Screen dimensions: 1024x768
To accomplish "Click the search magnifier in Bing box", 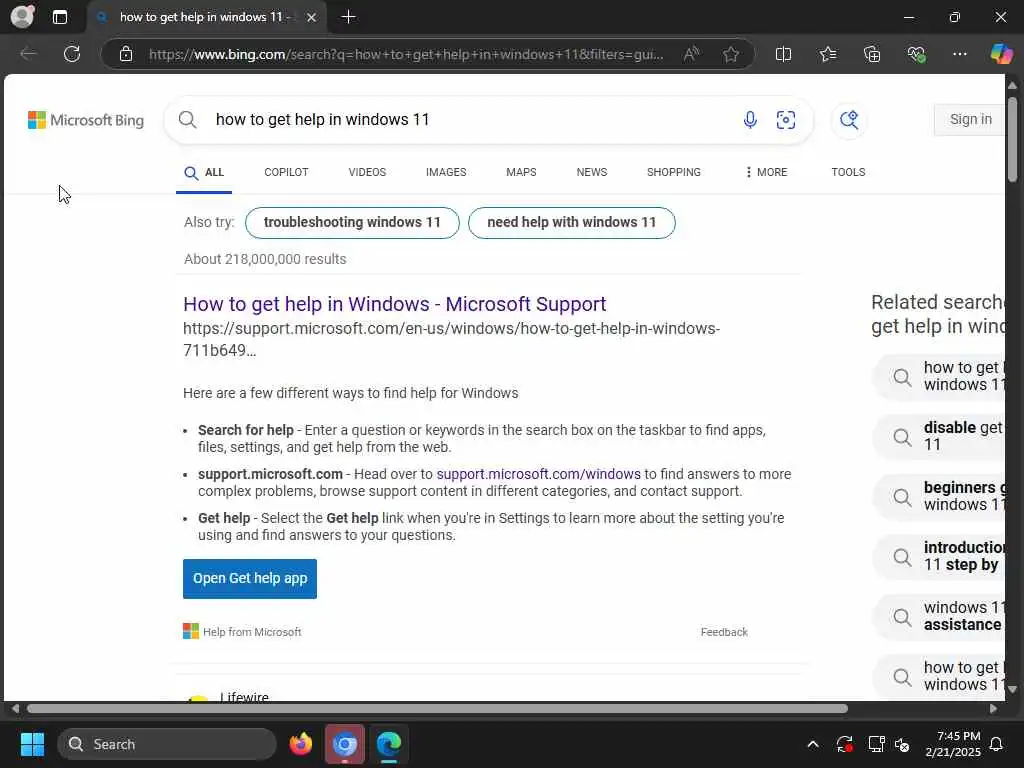I will [187, 120].
